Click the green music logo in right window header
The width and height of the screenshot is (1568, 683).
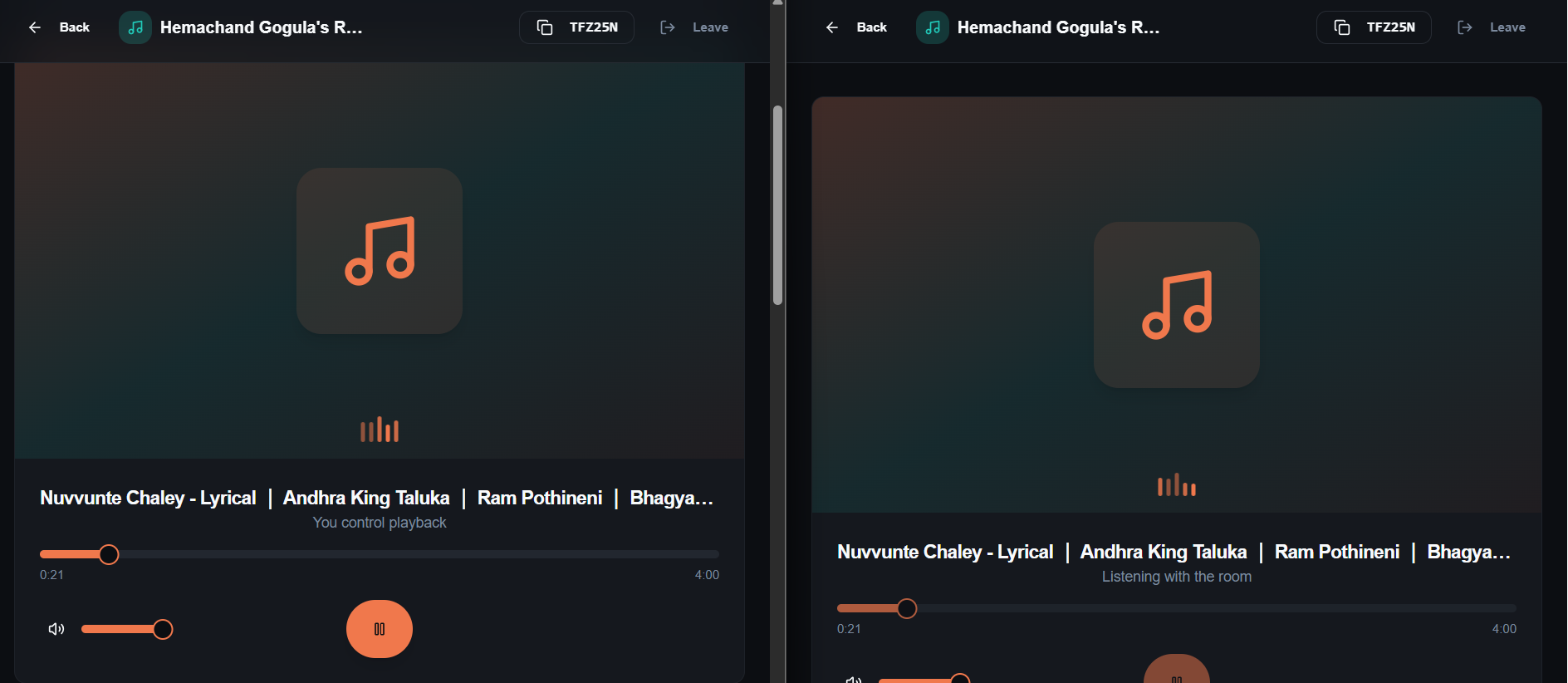933,27
